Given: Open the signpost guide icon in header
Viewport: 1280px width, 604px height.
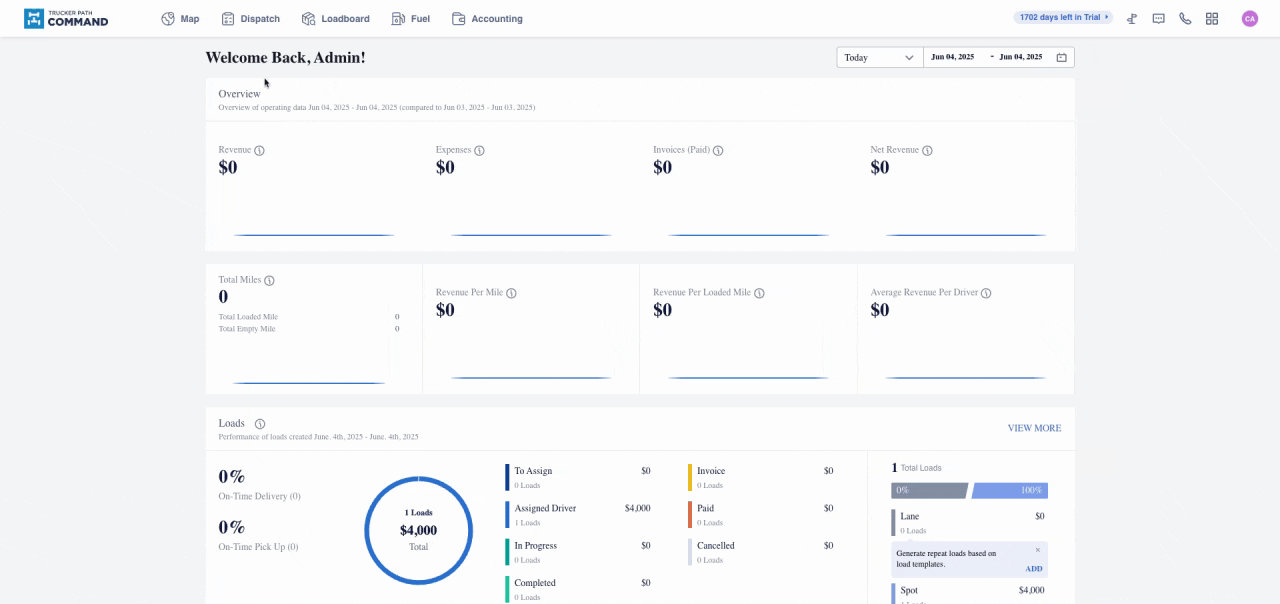Looking at the screenshot, I should [1132, 18].
